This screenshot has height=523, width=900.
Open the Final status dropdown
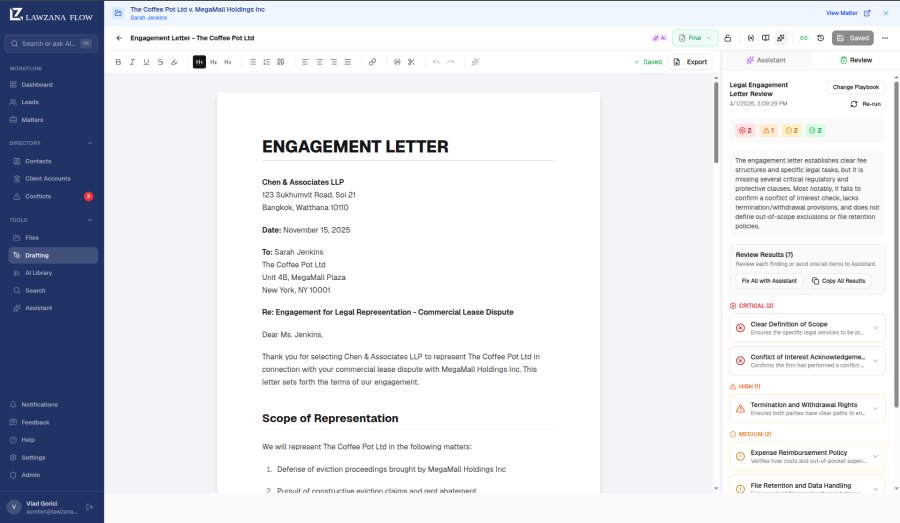click(x=695, y=38)
